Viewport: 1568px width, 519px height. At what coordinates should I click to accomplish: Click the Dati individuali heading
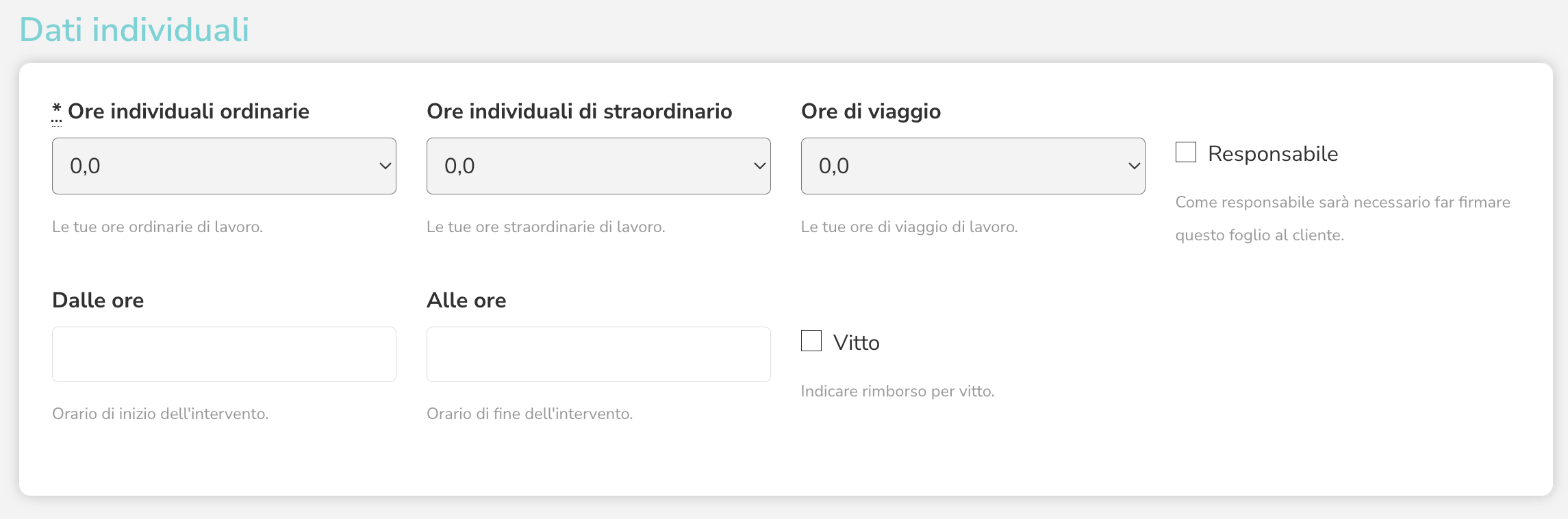(134, 29)
